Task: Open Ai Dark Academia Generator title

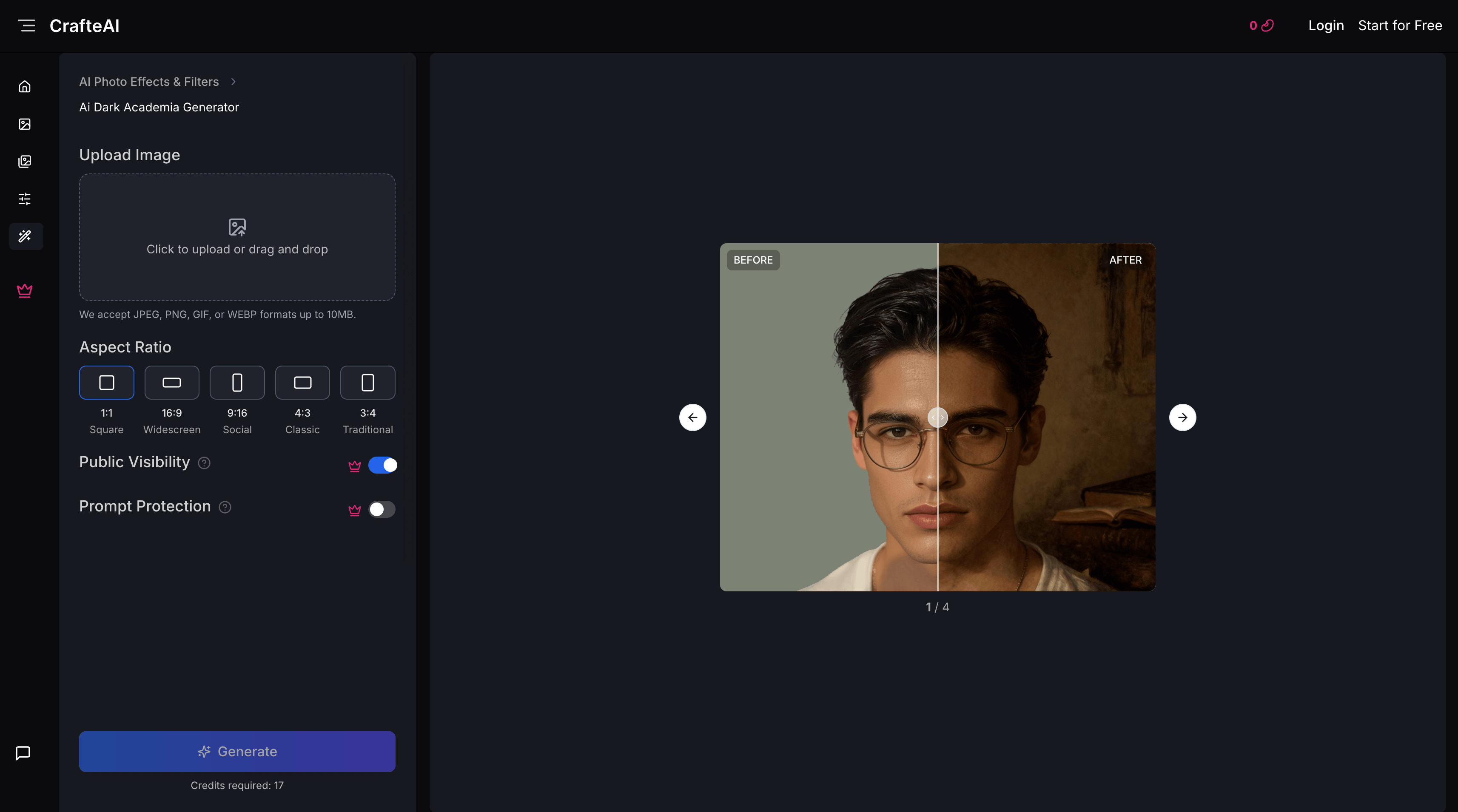Action: pos(159,107)
